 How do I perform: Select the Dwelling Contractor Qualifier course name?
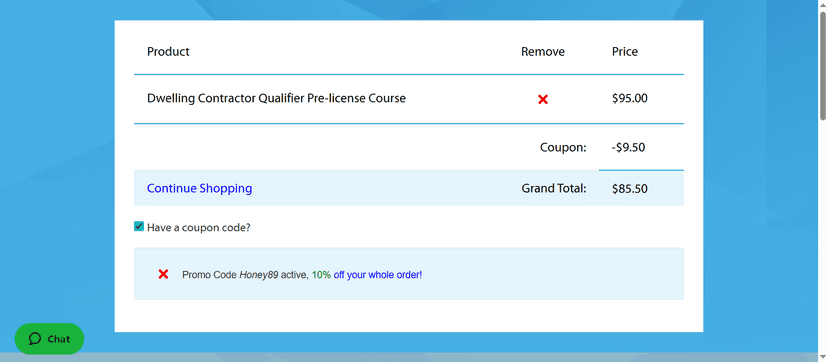click(x=276, y=98)
